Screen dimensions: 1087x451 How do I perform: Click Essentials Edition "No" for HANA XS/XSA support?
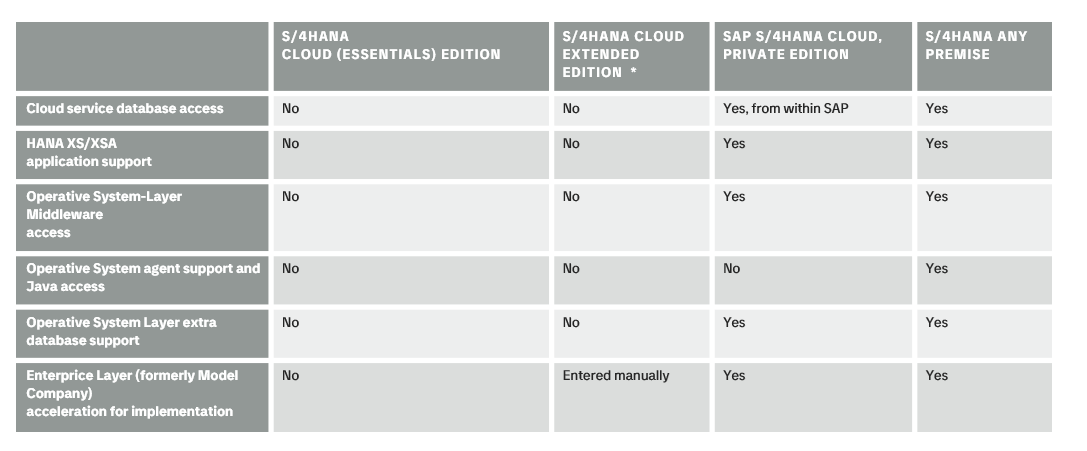(291, 144)
